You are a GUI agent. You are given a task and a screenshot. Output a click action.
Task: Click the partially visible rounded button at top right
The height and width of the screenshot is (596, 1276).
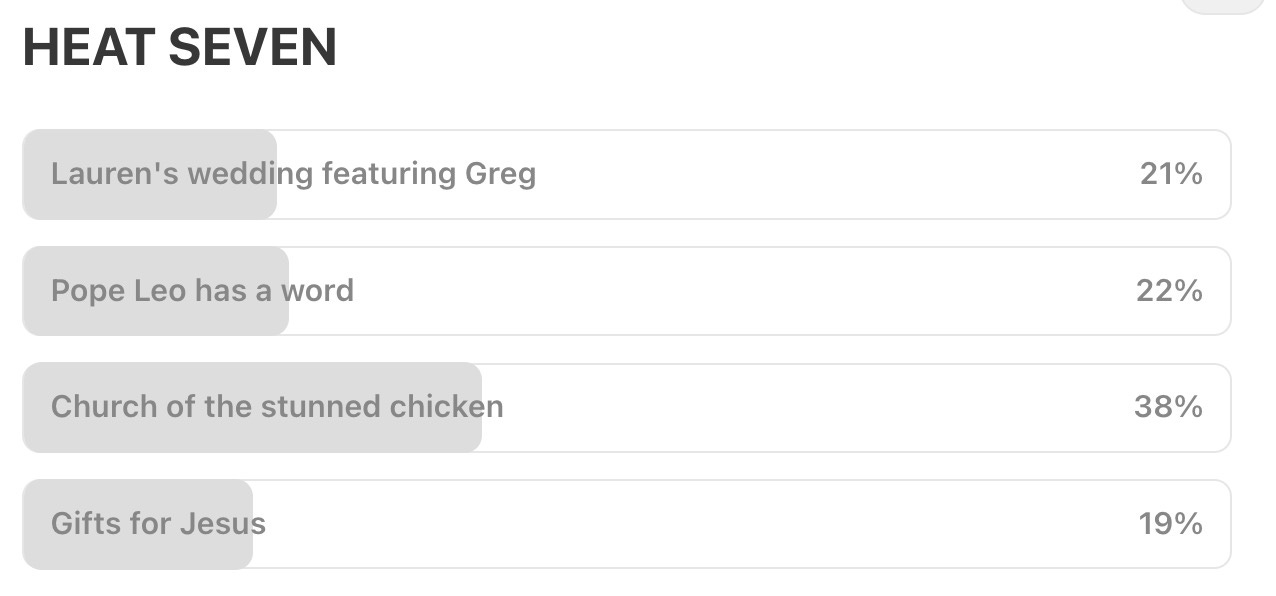click(1225, 6)
